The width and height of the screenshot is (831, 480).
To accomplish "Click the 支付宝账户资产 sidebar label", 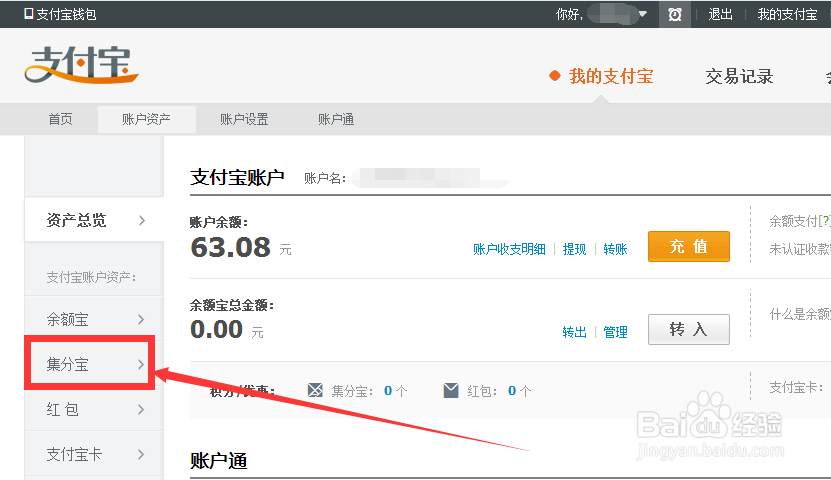I will click(x=91, y=277).
